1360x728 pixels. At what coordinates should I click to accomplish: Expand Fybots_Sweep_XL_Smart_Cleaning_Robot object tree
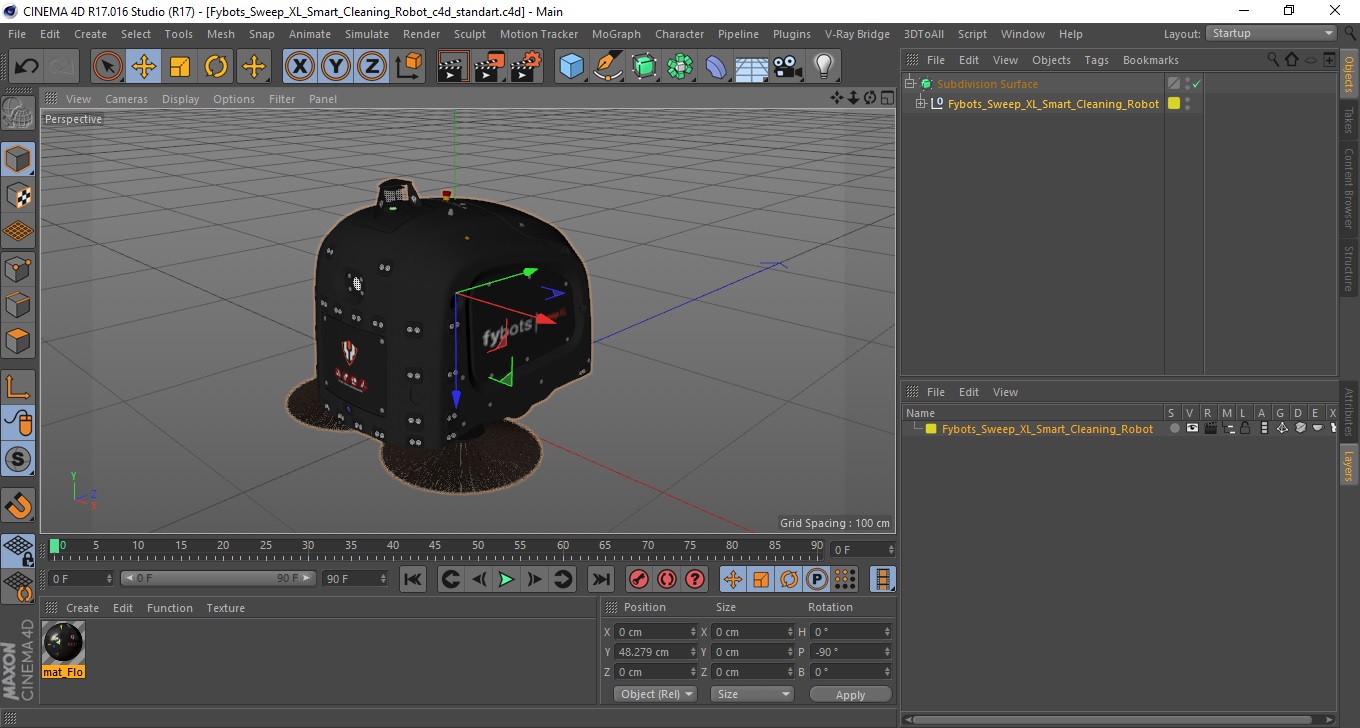pos(921,103)
